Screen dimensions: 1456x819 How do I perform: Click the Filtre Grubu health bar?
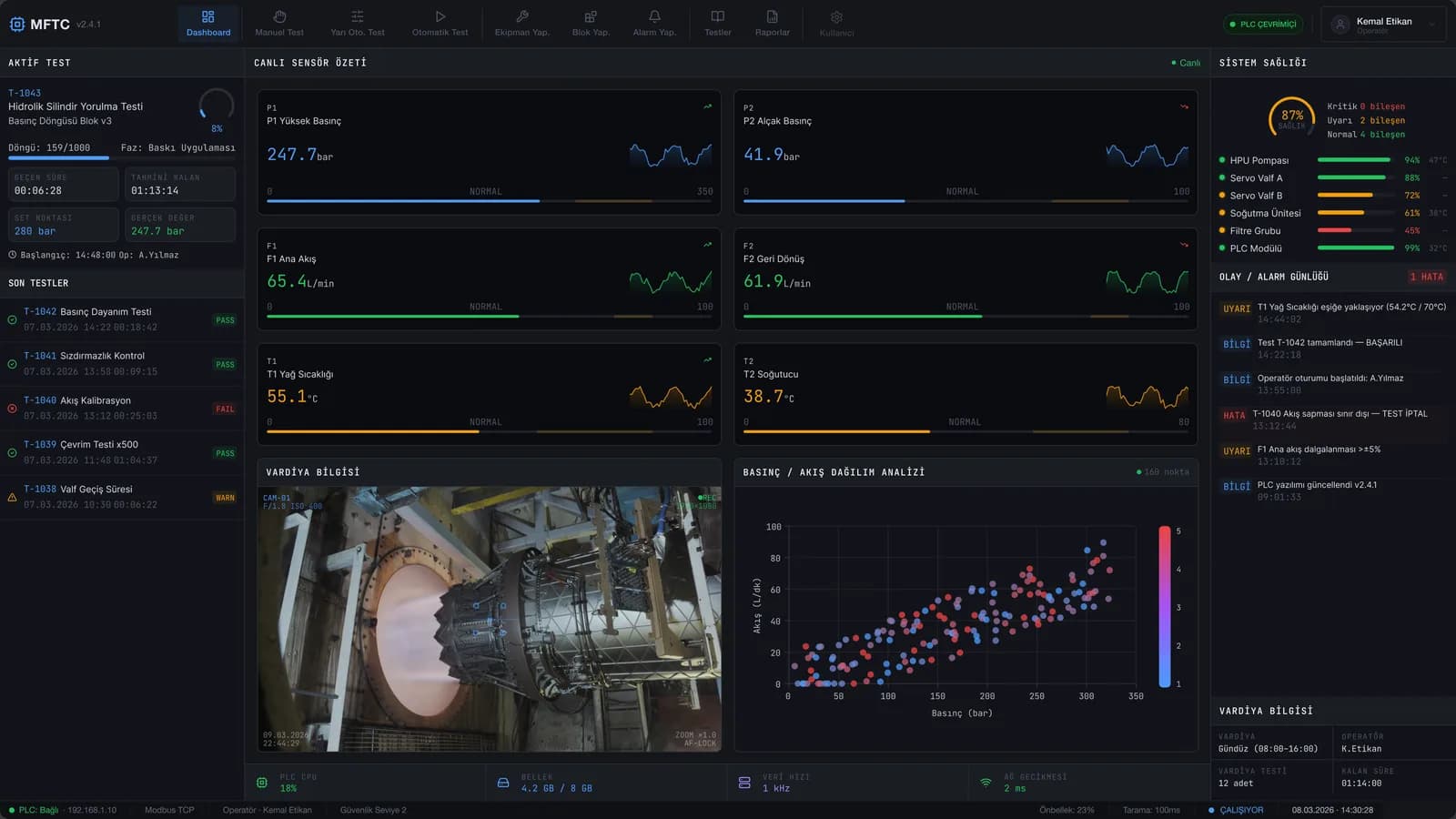(1356, 230)
